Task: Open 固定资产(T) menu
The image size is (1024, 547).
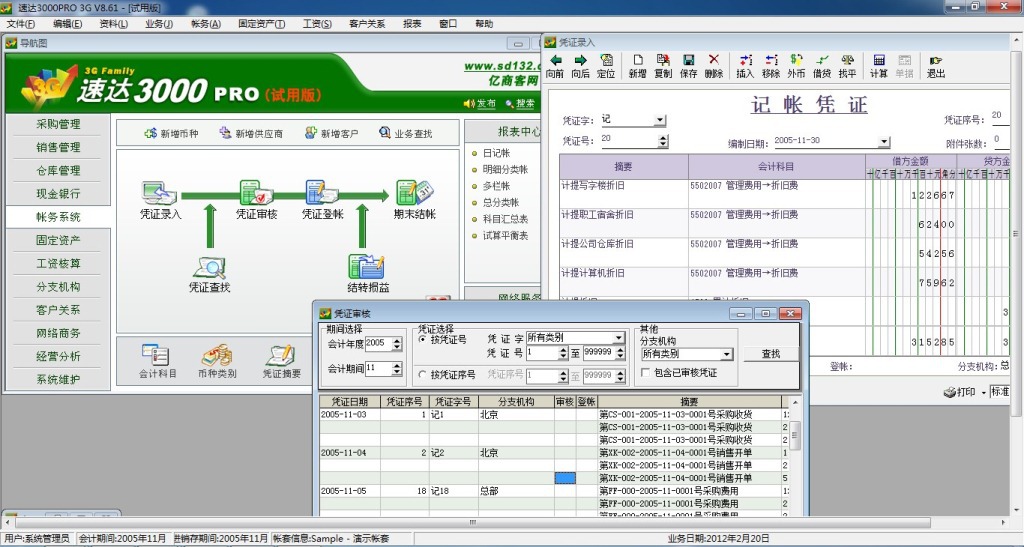Action: tap(261, 23)
